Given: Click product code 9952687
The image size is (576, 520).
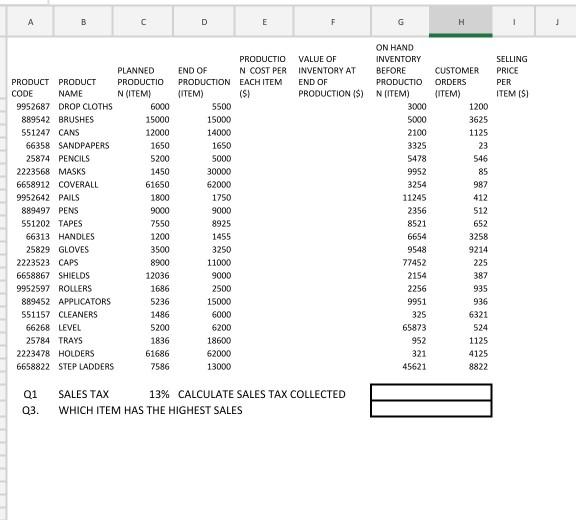Looking at the screenshot, I should click(x=33, y=106).
